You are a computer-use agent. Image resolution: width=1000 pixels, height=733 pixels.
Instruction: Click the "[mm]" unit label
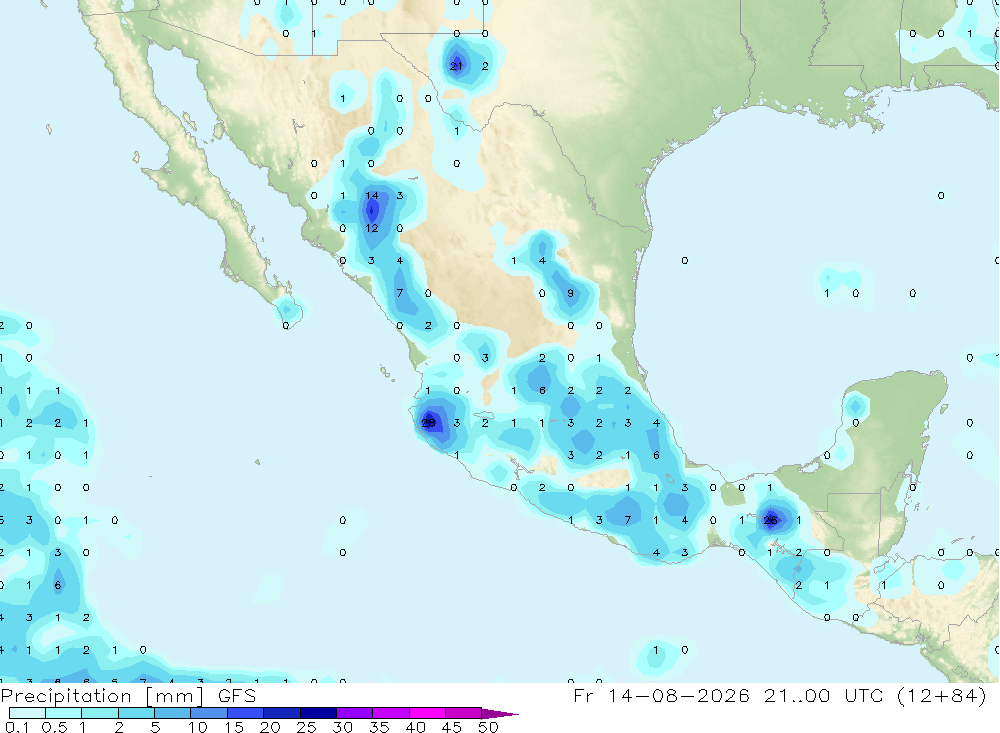point(175,696)
